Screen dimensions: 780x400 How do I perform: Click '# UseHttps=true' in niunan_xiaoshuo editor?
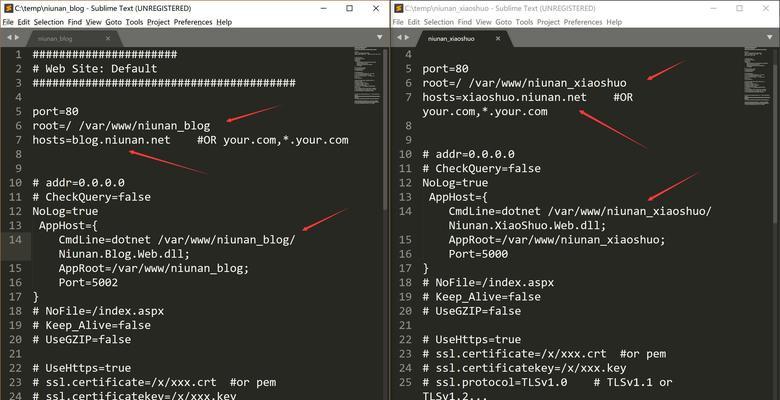(472, 339)
